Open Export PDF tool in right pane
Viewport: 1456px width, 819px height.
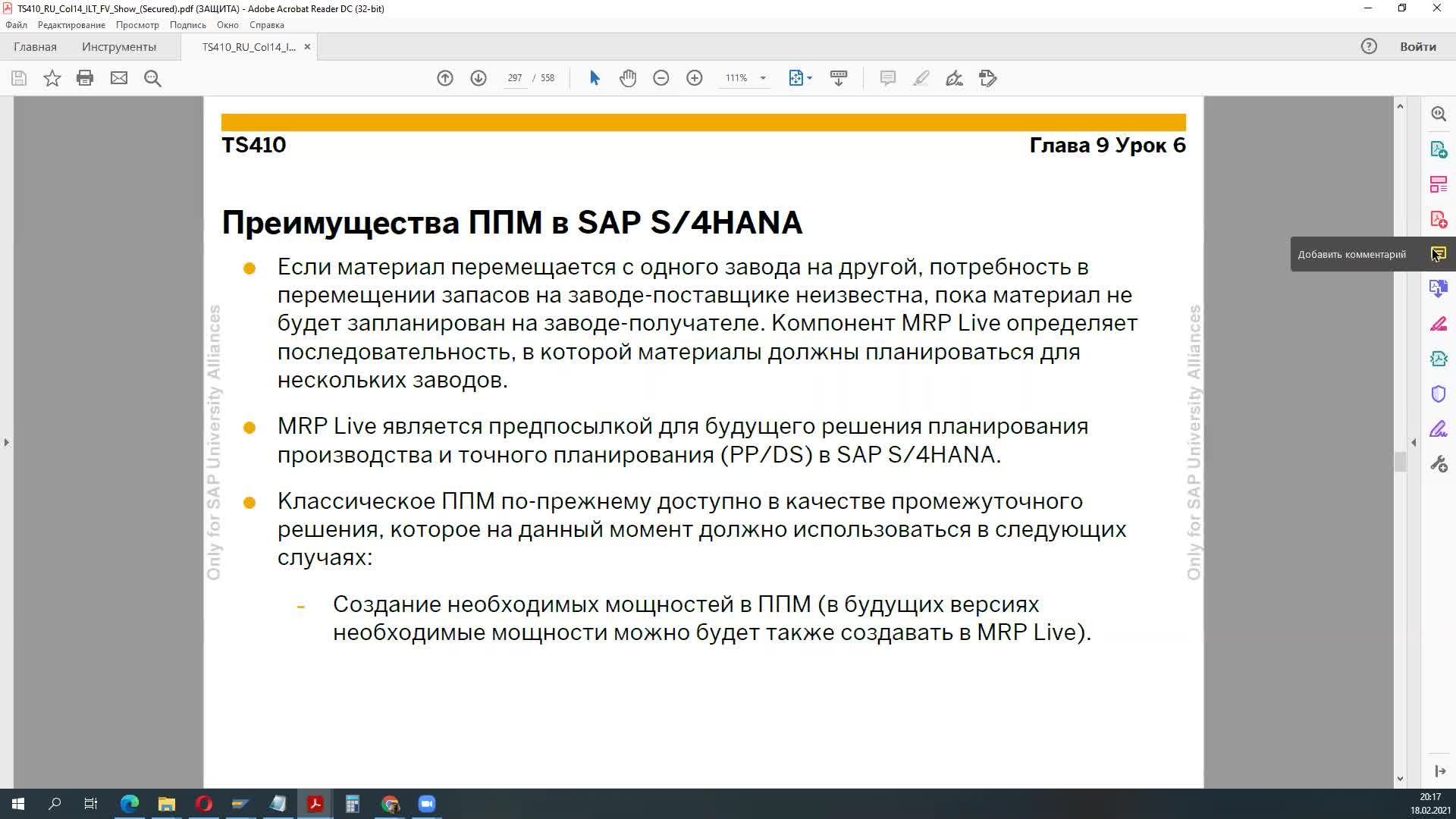point(1439,149)
